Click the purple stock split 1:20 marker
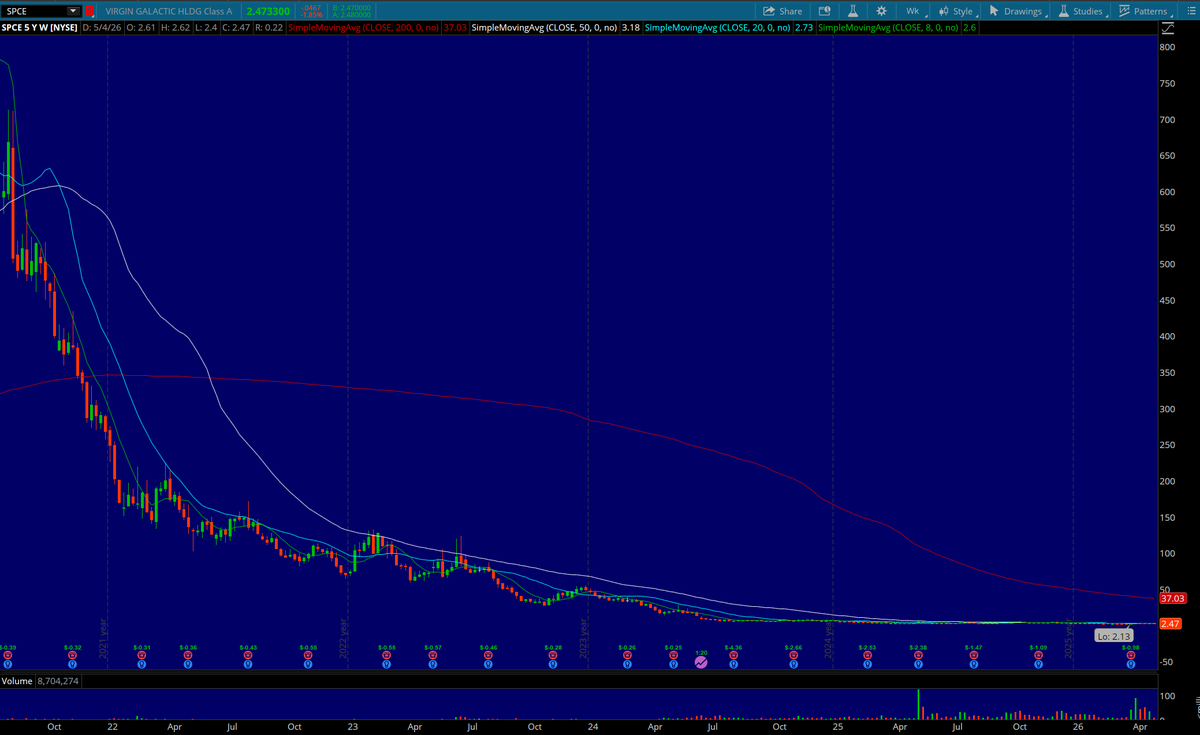This screenshot has width=1200, height=735. [701, 660]
